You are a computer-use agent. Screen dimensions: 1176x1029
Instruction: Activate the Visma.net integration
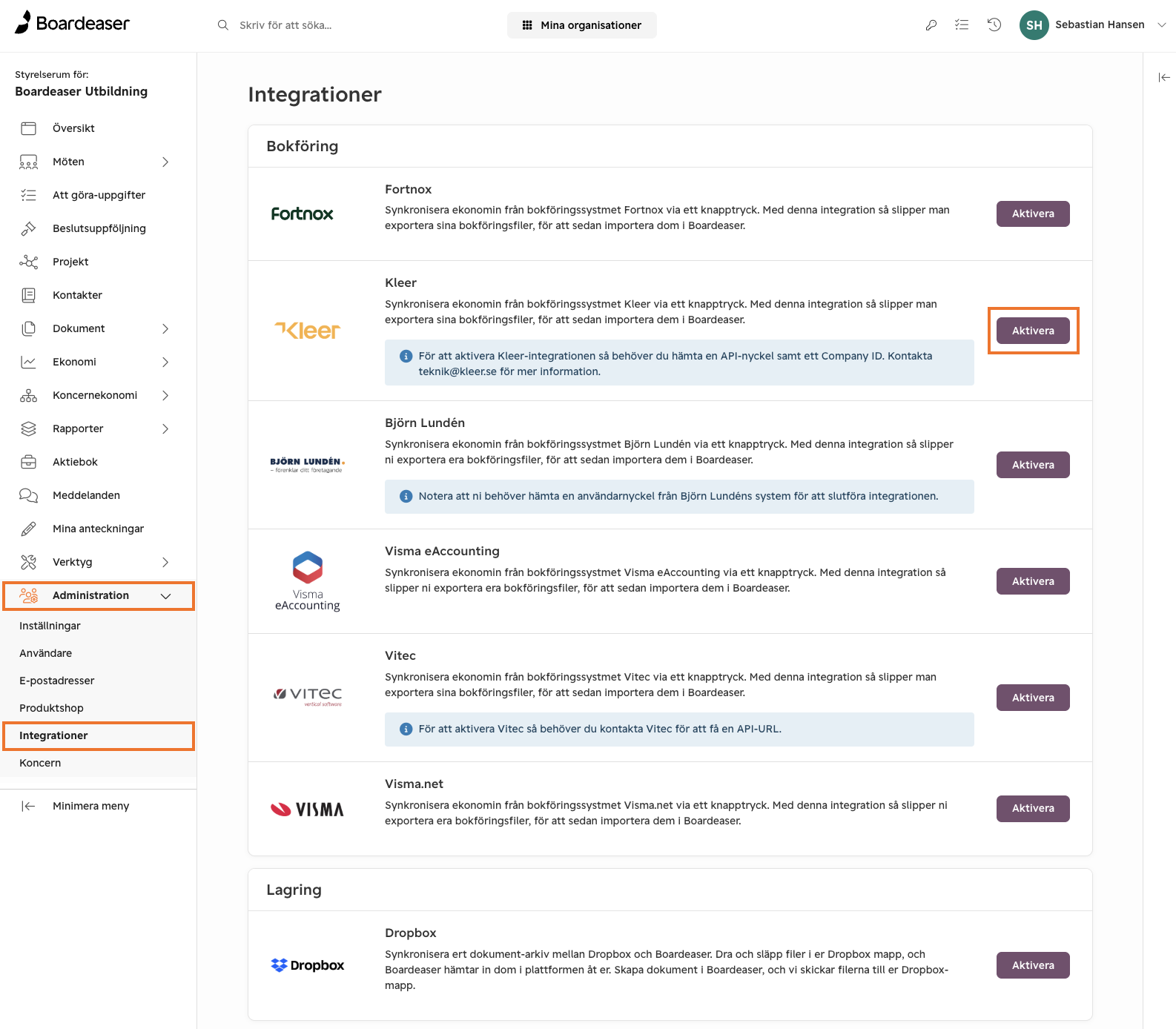tap(1033, 808)
